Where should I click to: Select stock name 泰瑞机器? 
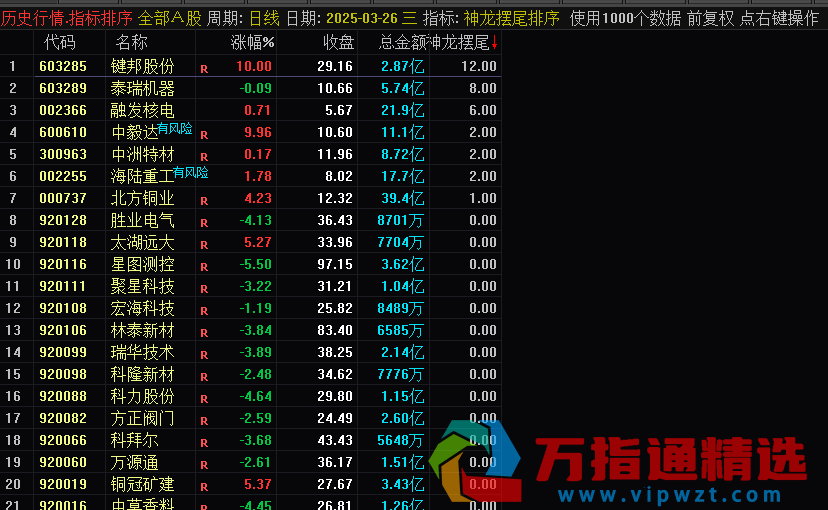pyautogui.click(x=143, y=89)
